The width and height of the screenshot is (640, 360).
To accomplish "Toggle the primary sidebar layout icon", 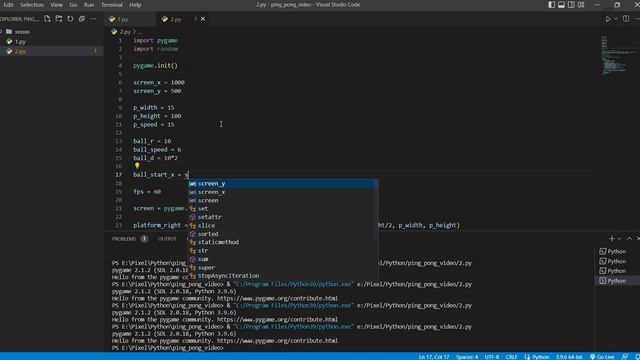I will [551, 5].
